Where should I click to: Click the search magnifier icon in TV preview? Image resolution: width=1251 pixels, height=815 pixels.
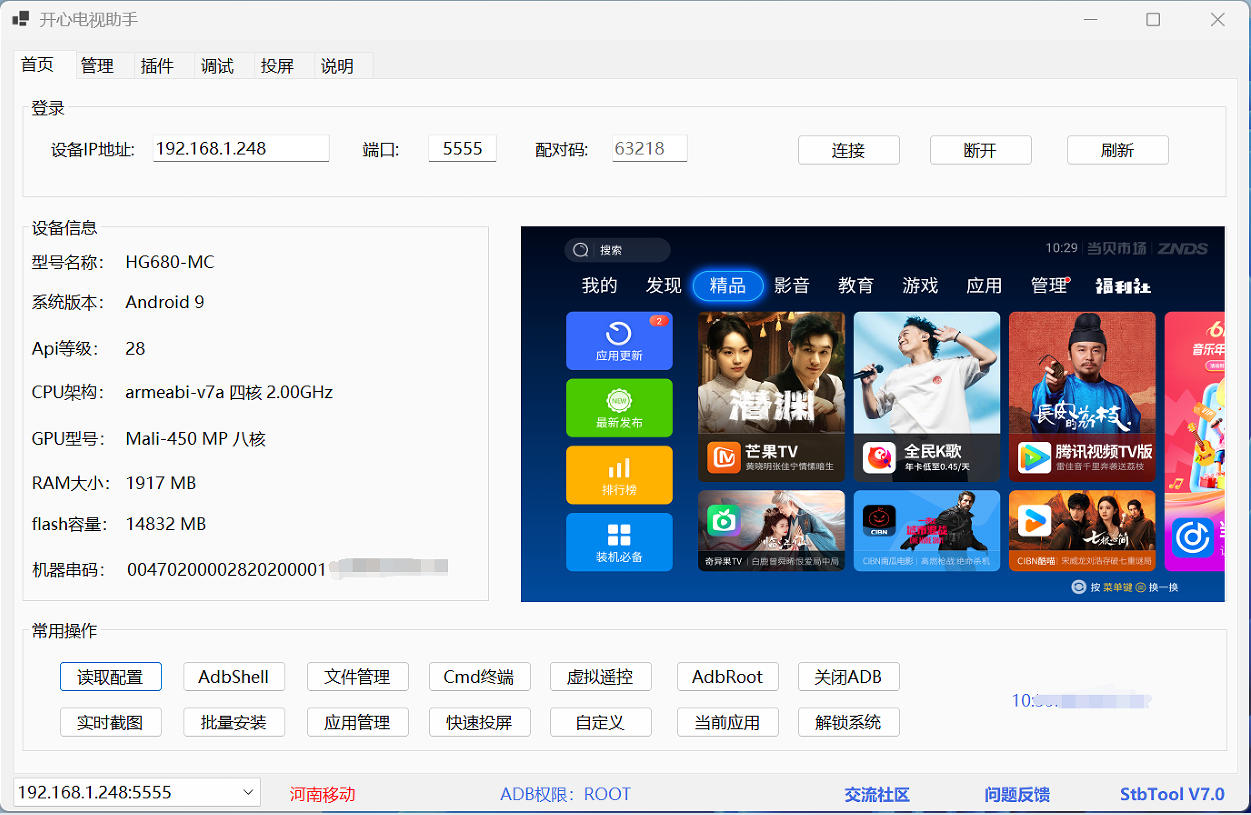[x=582, y=250]
